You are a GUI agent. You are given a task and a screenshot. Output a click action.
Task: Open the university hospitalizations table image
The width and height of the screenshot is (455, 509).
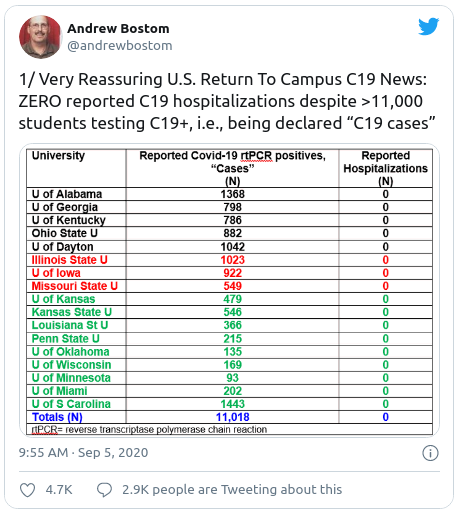tap(229, 290)
